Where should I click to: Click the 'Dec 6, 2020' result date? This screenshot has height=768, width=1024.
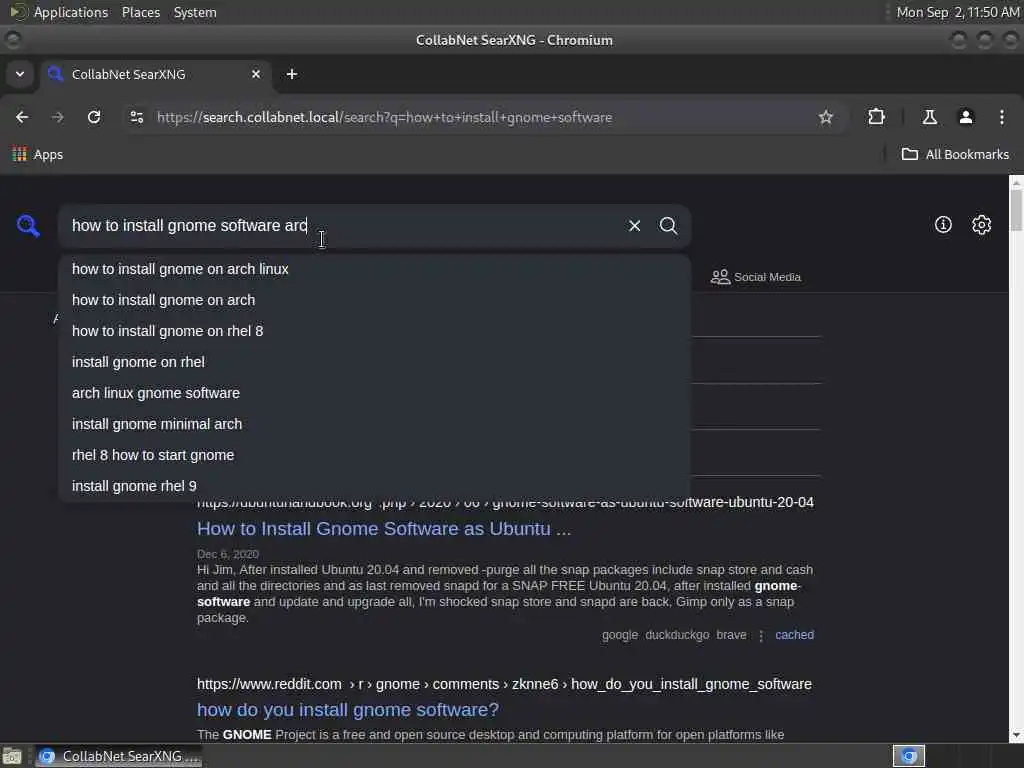pos(228,554)
